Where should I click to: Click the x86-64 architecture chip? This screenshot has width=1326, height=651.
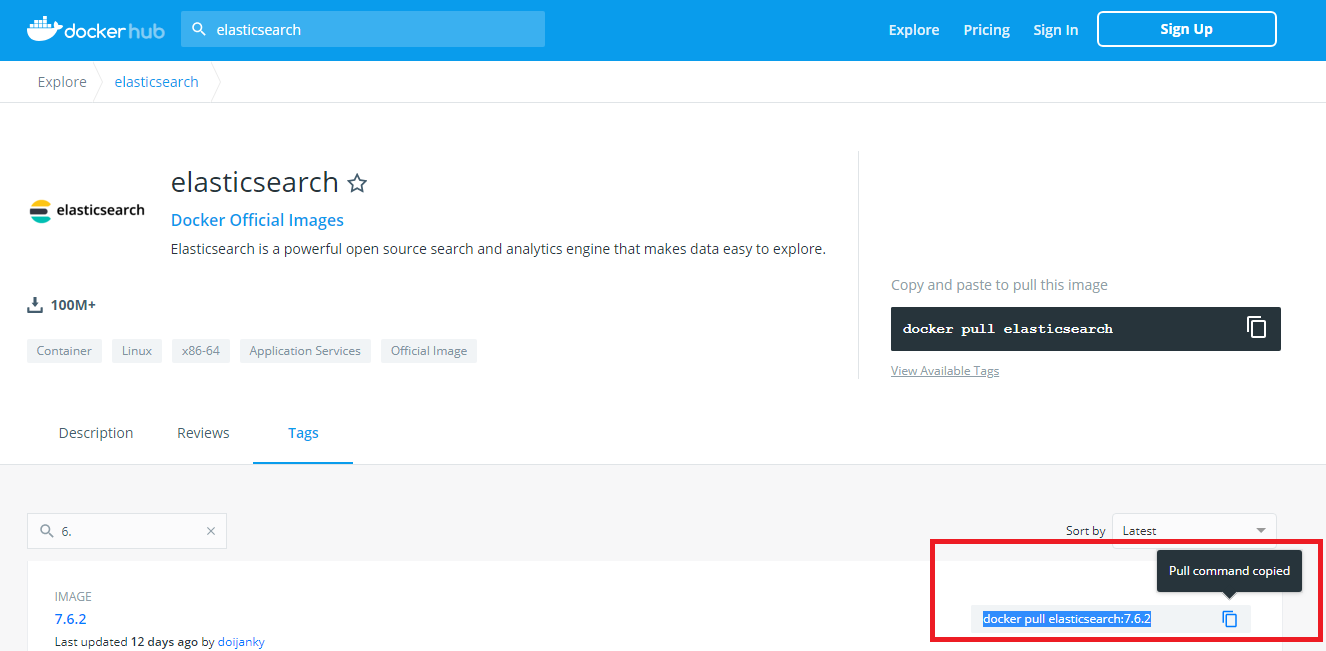(201, 351)
